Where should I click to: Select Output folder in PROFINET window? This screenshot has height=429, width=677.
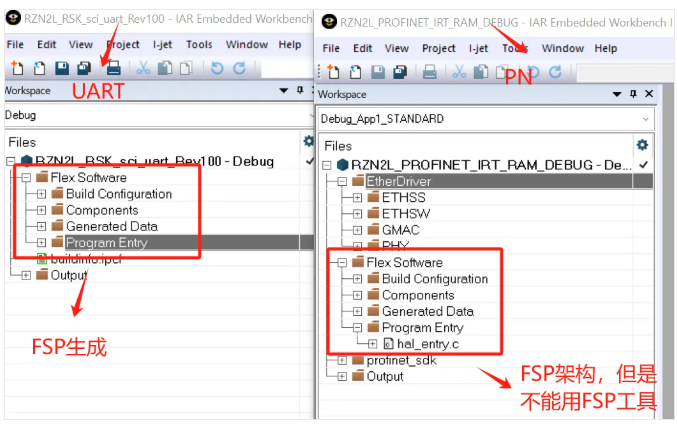(385, 377)
